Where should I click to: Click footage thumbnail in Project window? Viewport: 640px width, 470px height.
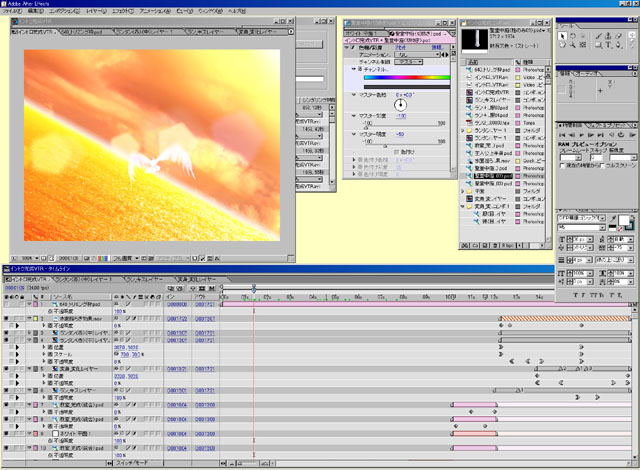coord(475,40)
